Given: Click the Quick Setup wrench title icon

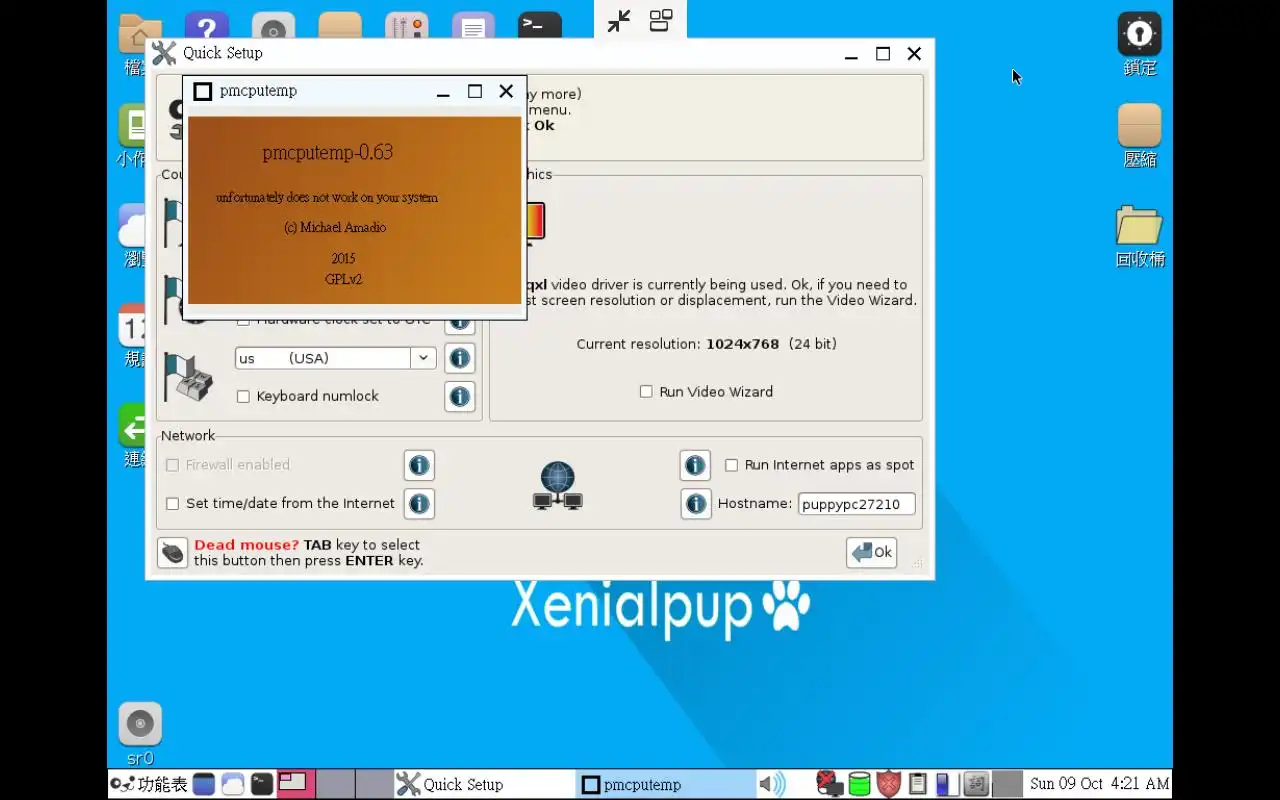Looking at the screenshot, I should 164,53.
